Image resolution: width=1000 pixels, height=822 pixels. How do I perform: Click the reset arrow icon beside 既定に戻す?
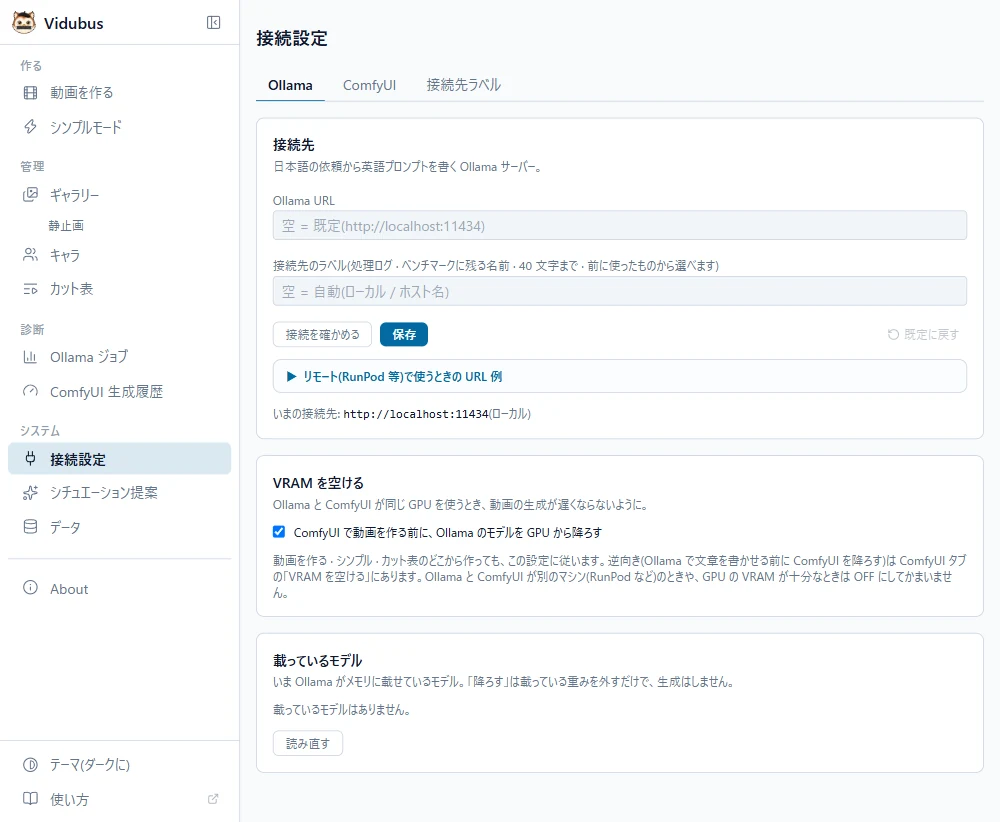(x=893, y=334)
